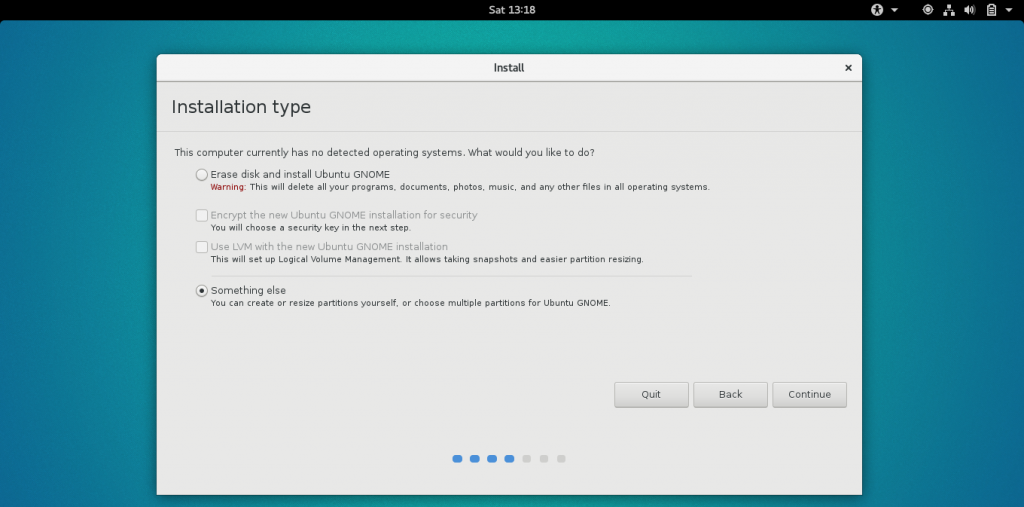Click the battery icon in top bar
This screenshot has width=1024, height=507.
991,10
